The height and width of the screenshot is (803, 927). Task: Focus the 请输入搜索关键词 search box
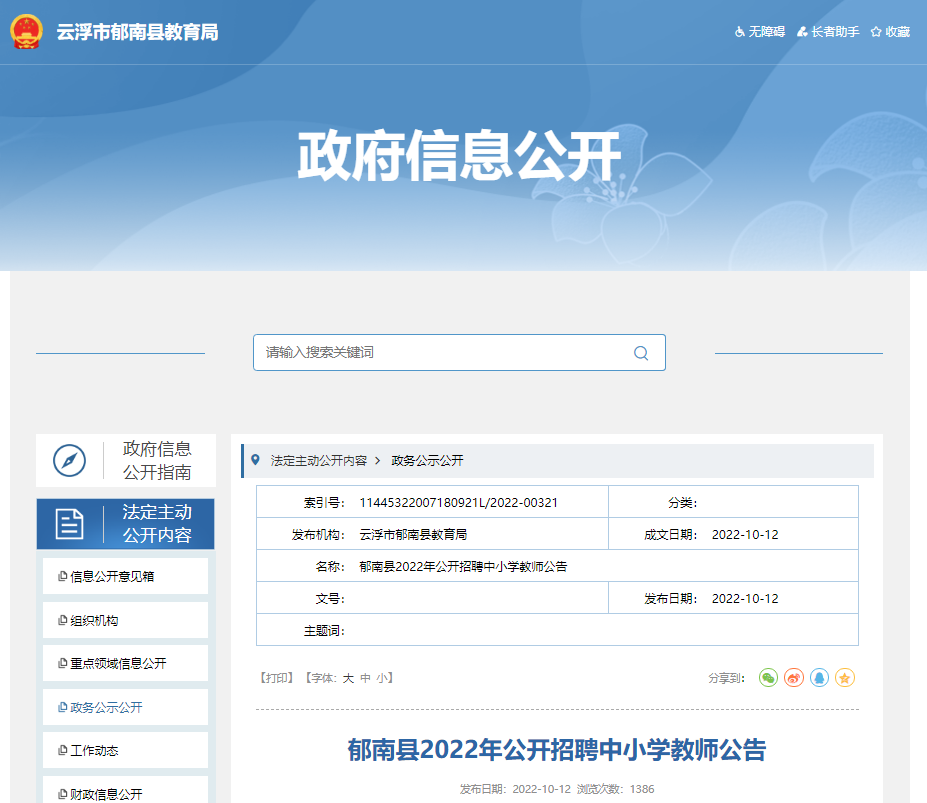tap(440, 353)
